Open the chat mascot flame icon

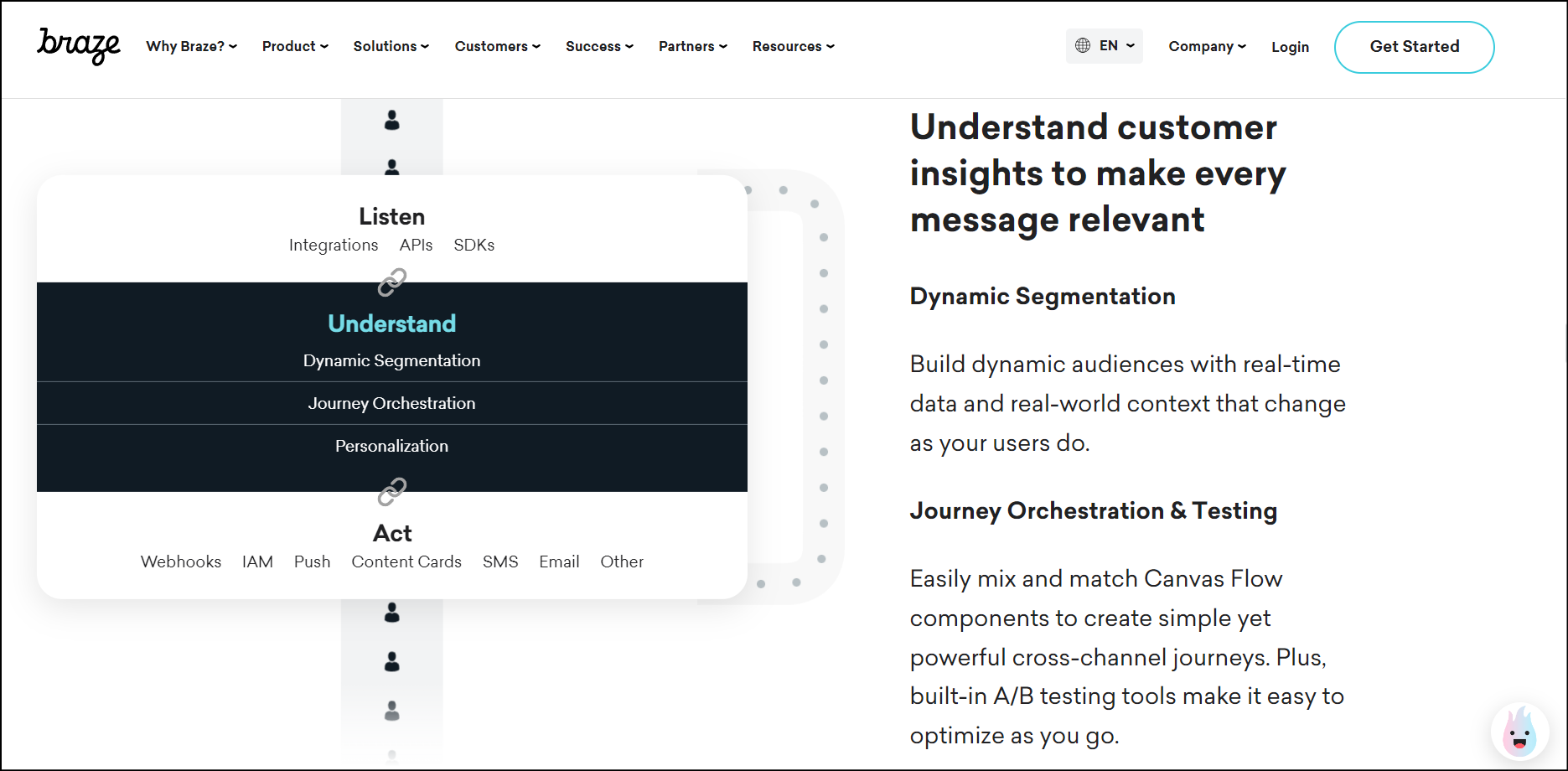1520,731
